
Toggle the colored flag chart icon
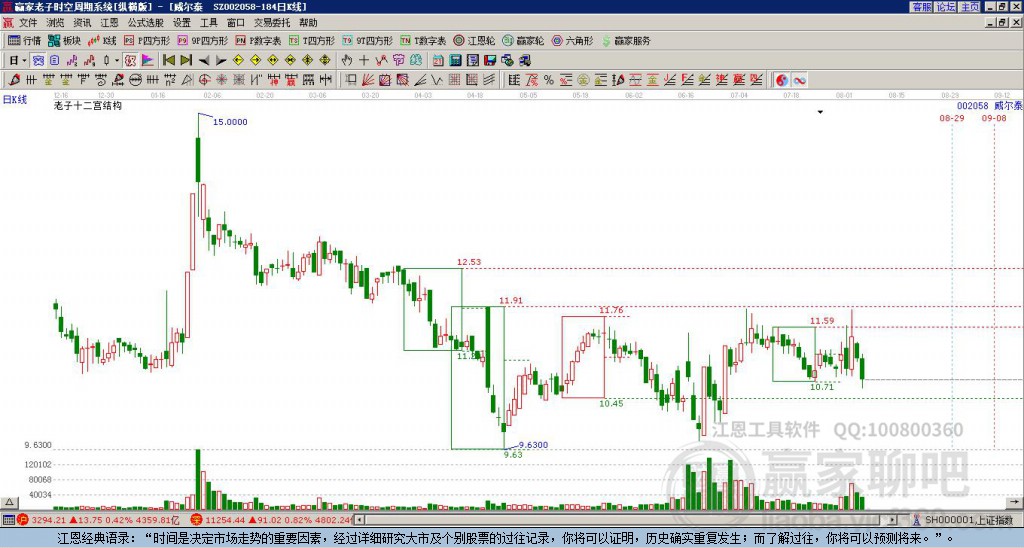(148, 61)
